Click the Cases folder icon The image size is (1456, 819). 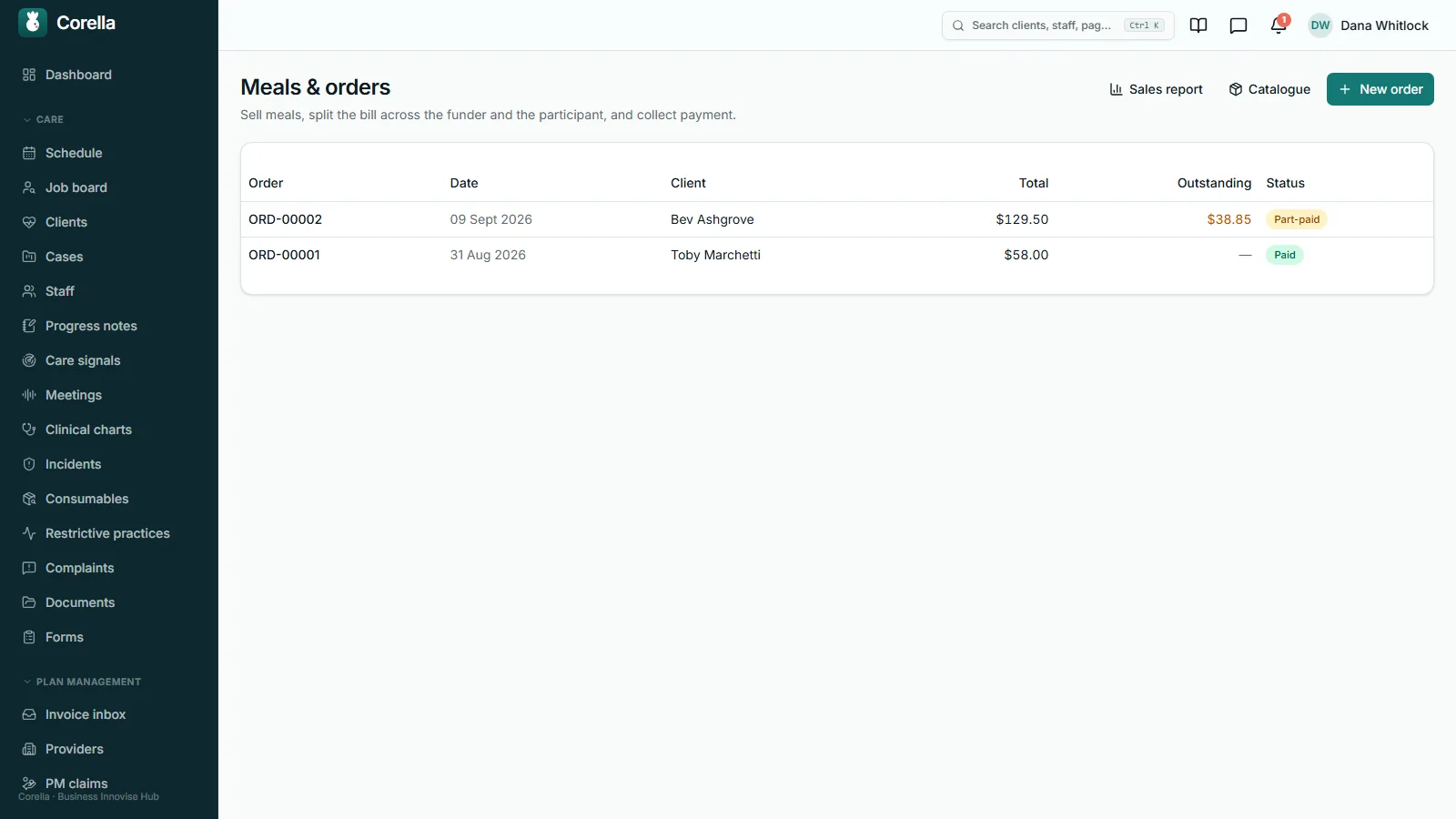point(29,257)
